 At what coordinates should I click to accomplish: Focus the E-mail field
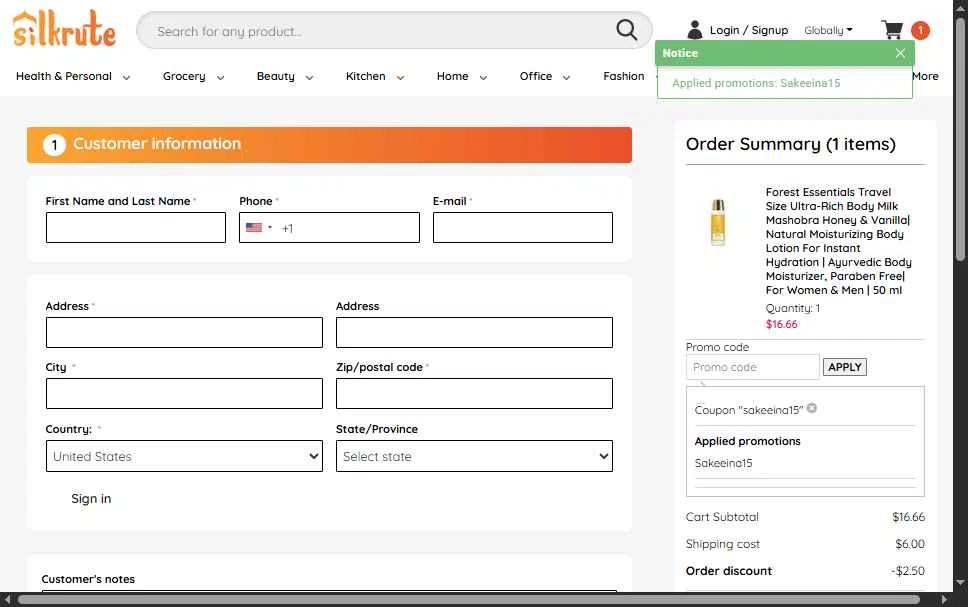(523, 228)
